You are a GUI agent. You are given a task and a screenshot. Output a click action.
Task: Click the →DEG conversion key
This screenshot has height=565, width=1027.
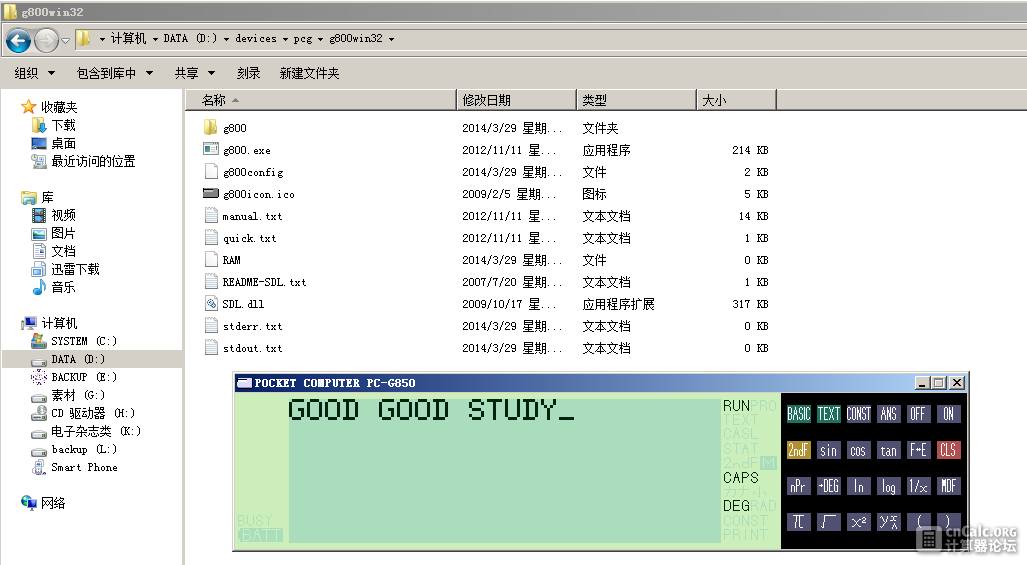tap(828, 486)
